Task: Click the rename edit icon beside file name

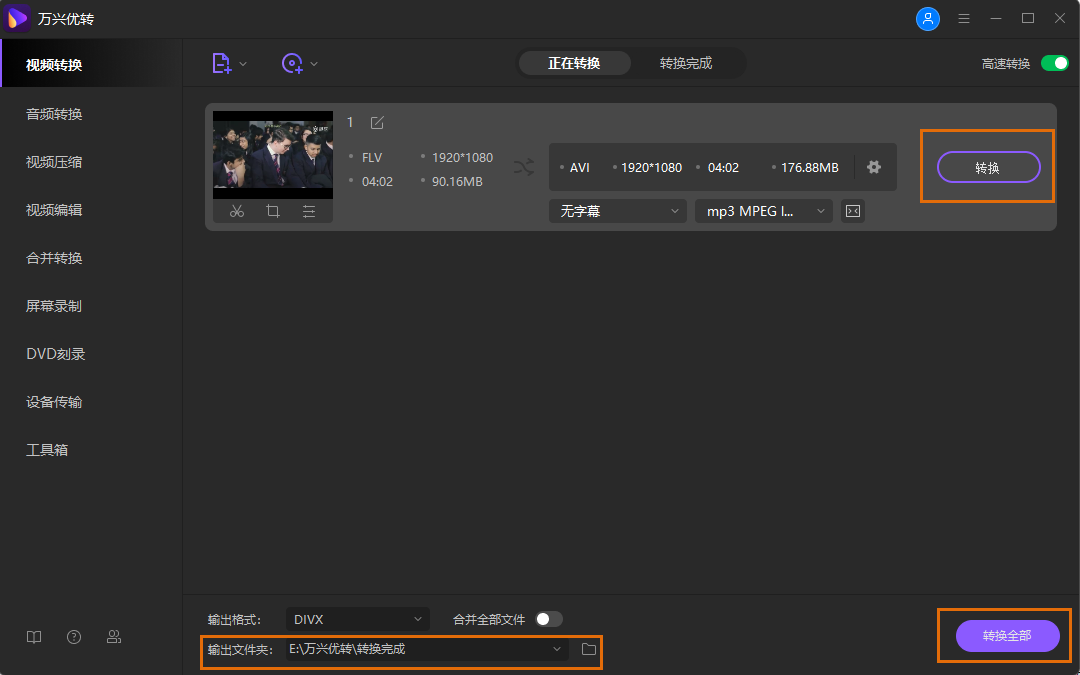Action: tap(377, 123)
